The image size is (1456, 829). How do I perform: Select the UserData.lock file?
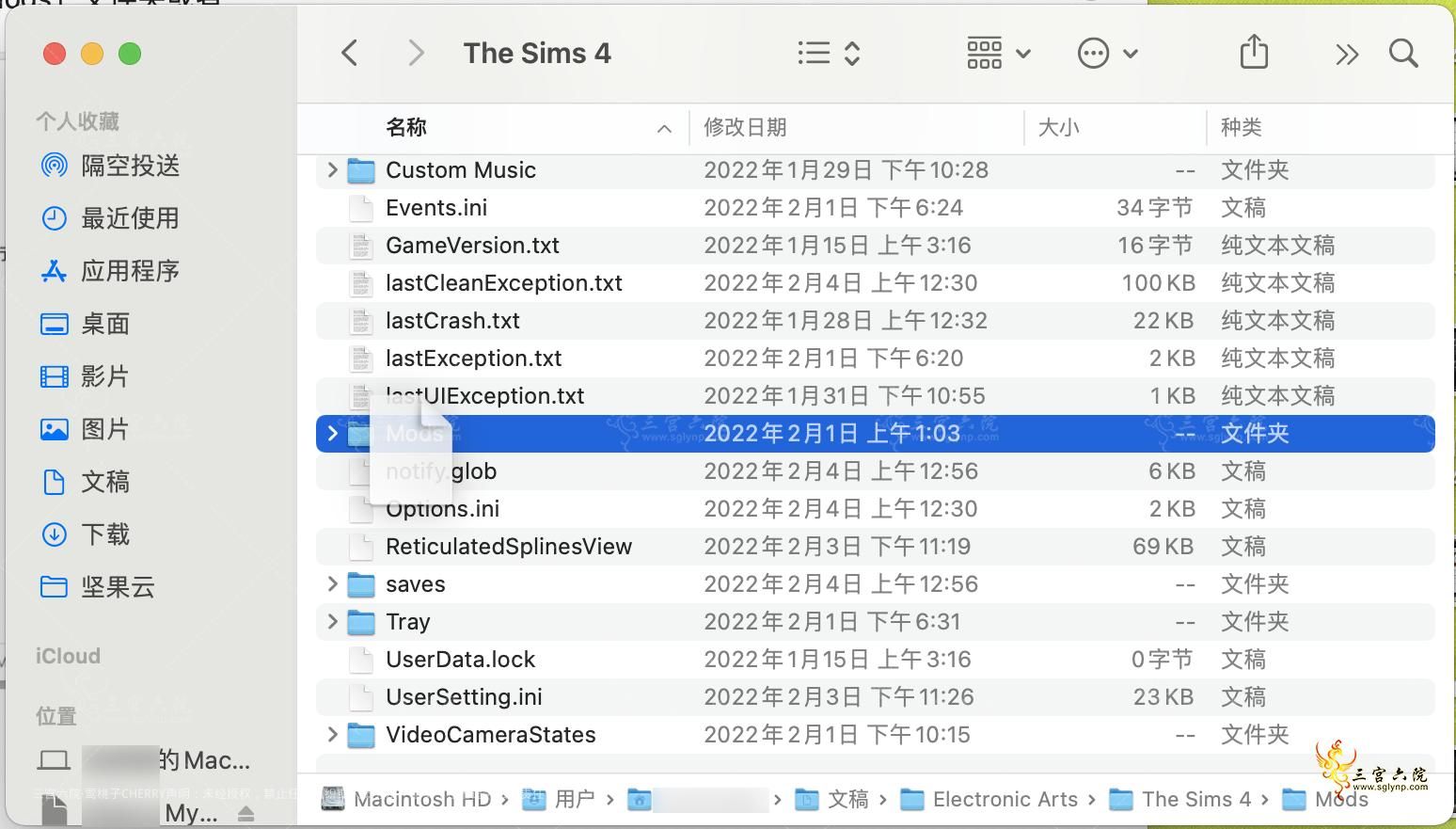tap(460, 660)
